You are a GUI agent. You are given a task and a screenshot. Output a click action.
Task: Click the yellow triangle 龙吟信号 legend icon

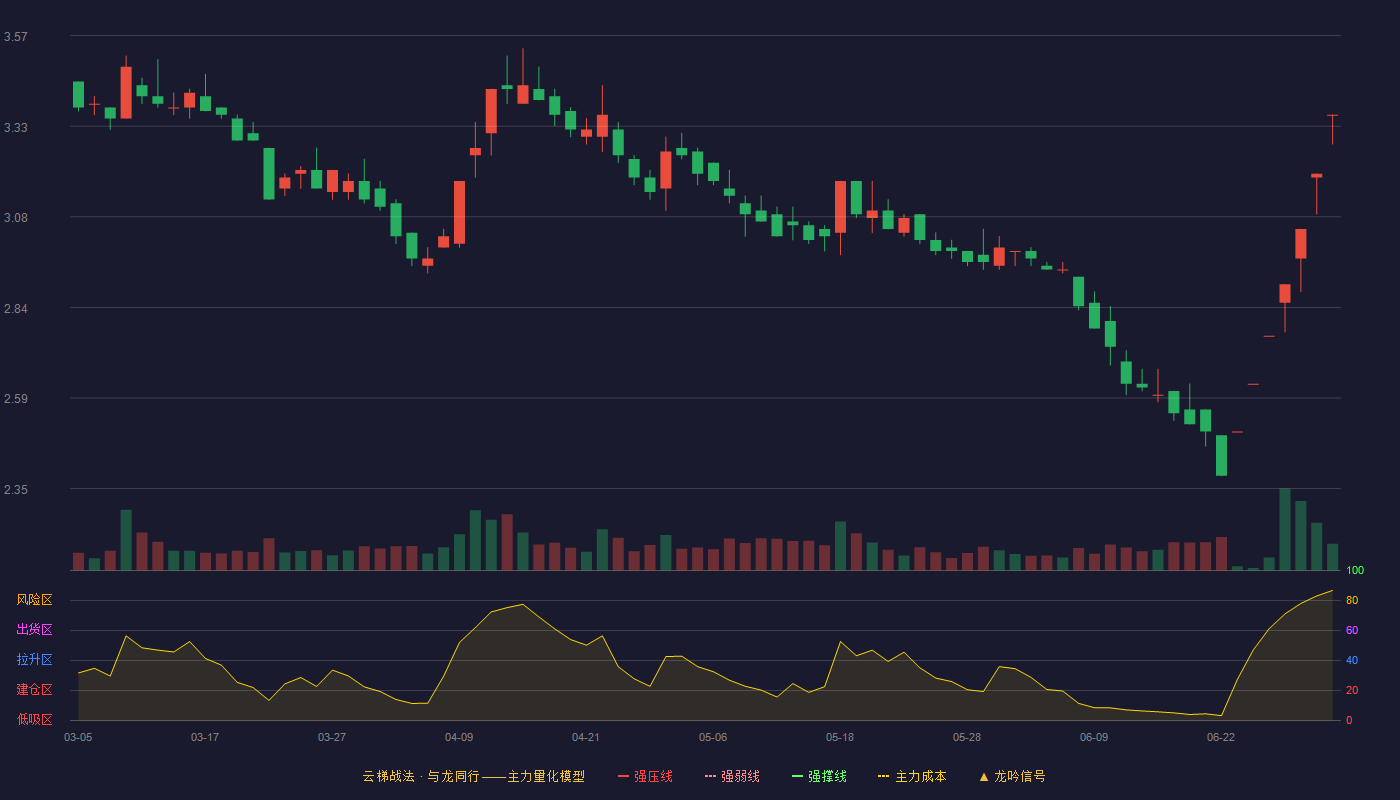pyautogui.click(x=984, y=776)
